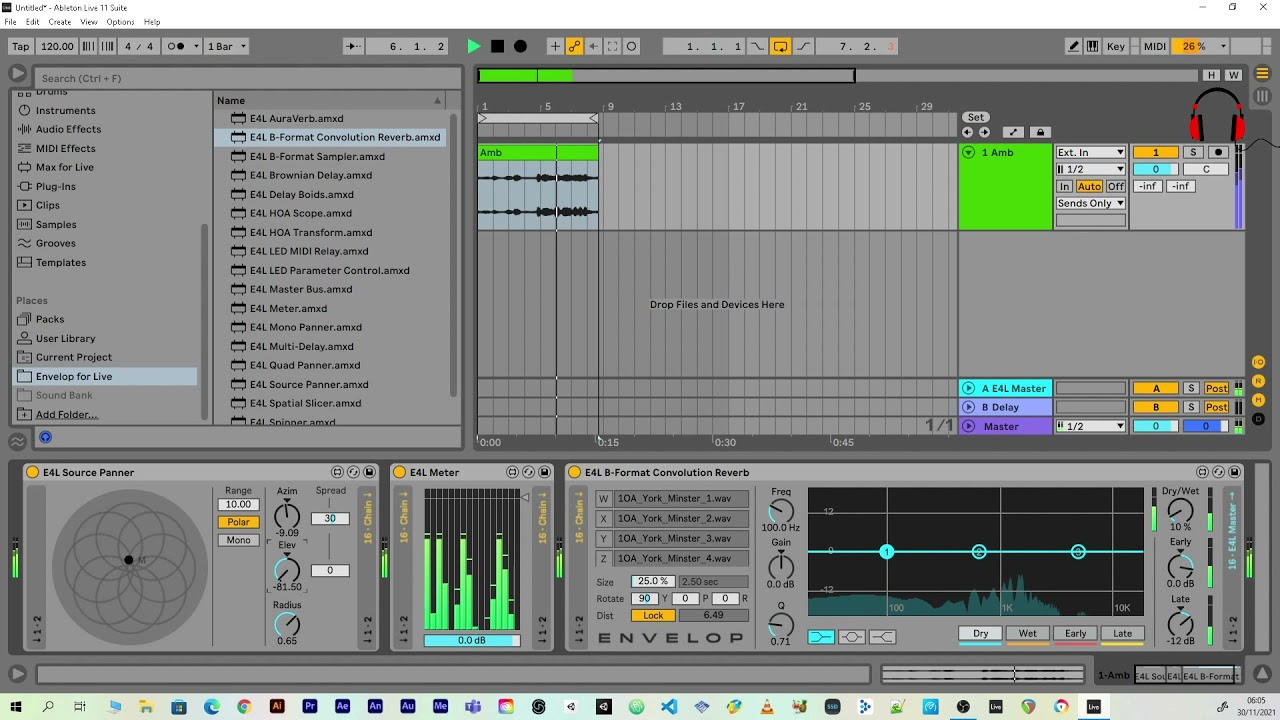Click the Re-enable Automation icon

593,46
